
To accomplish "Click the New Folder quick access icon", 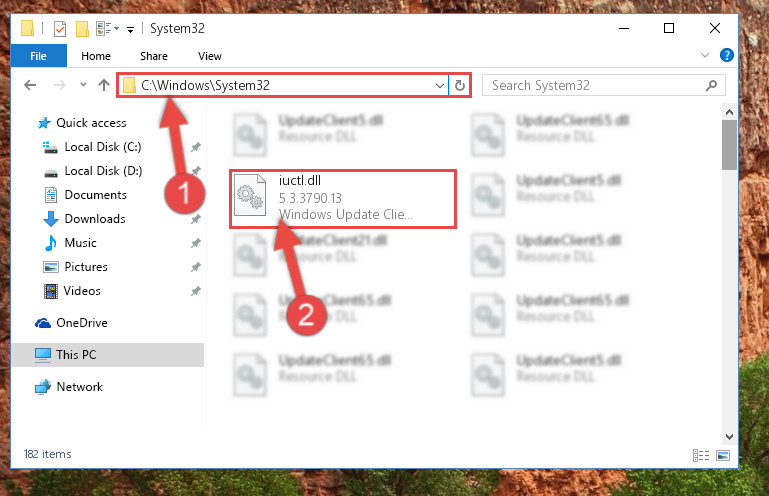I will [x=82, y=29].
